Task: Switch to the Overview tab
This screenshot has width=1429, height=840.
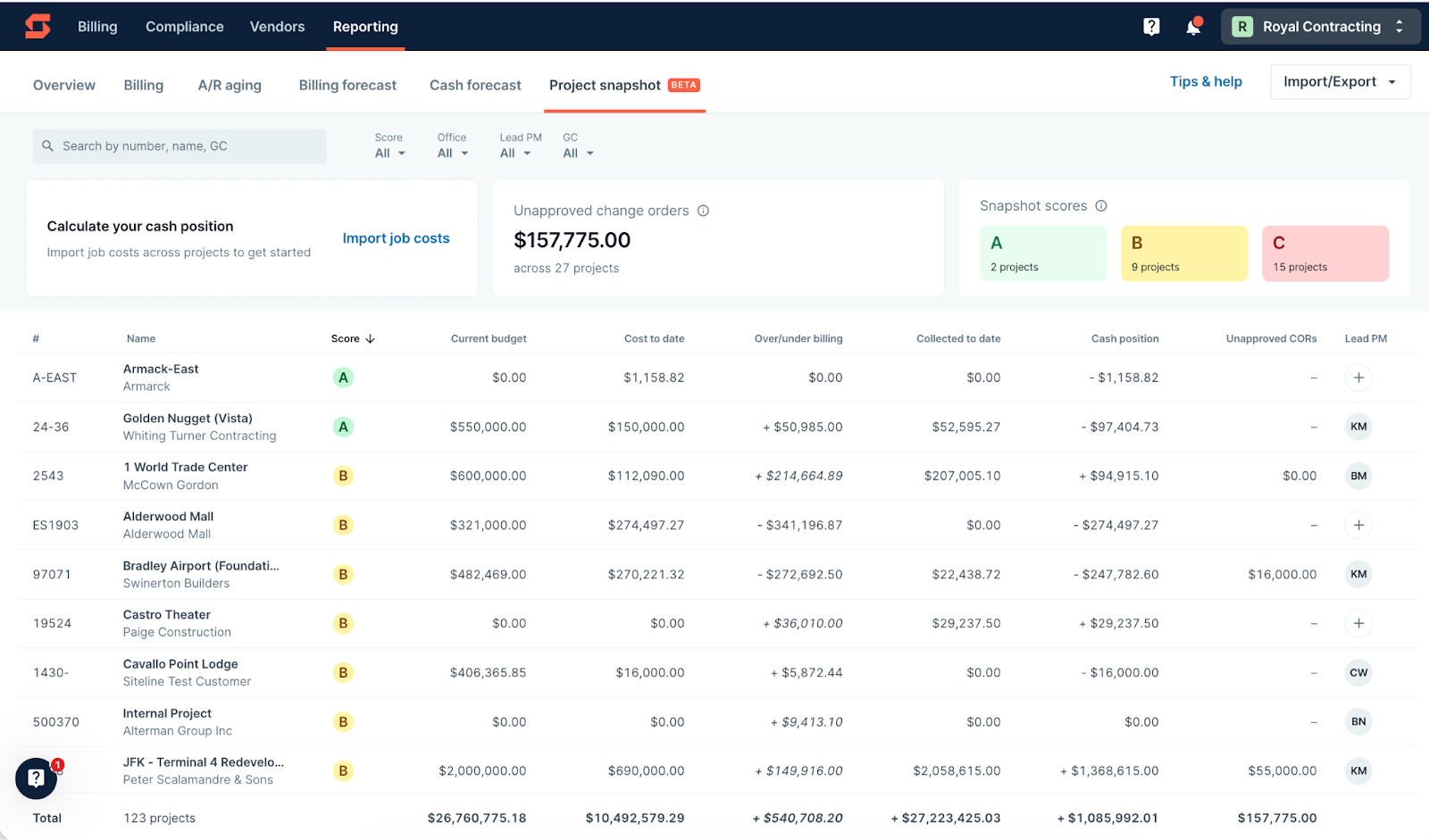Action: [x=64, y=85]
